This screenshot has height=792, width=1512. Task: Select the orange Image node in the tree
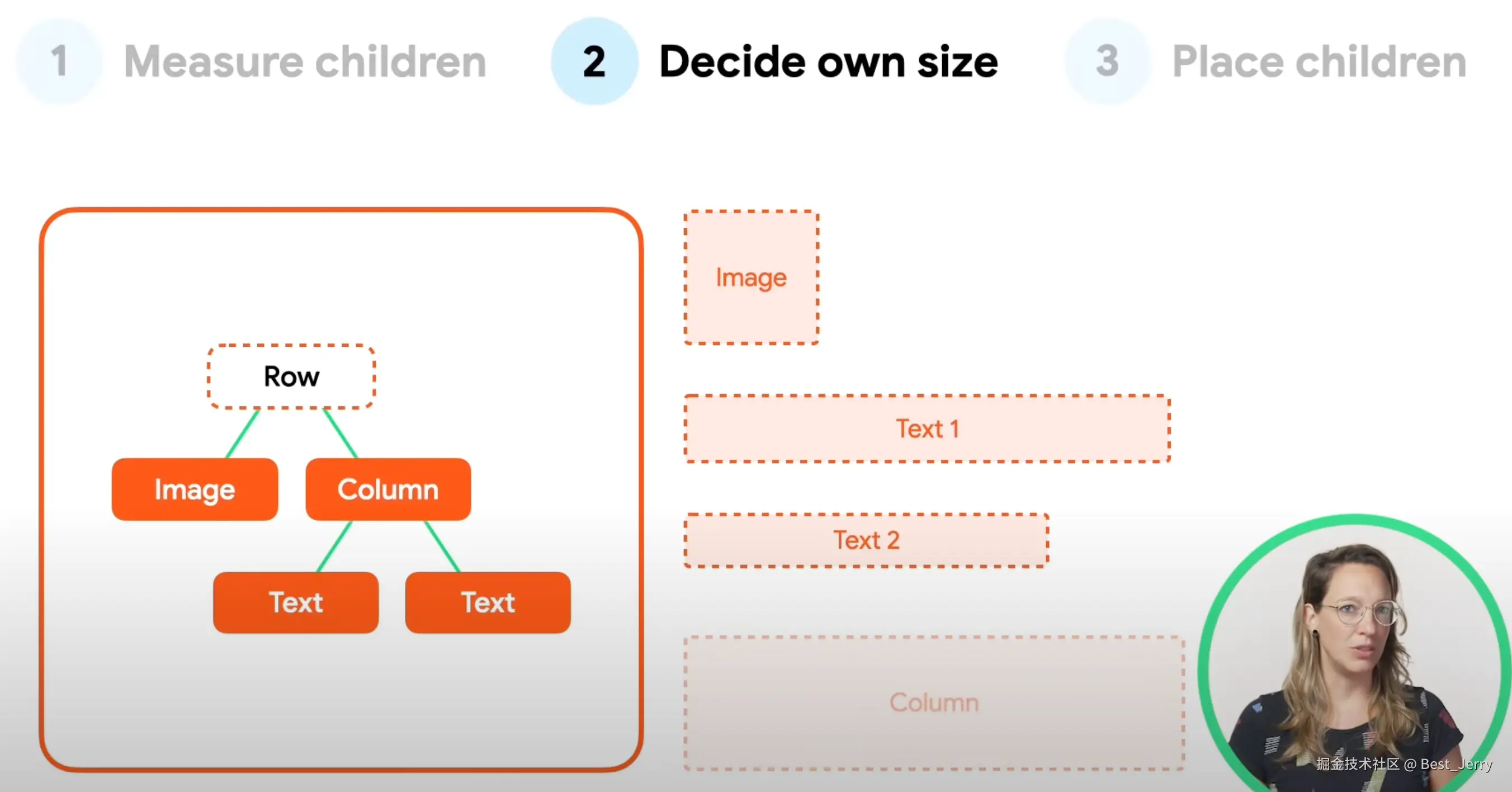tap(194, 489)
